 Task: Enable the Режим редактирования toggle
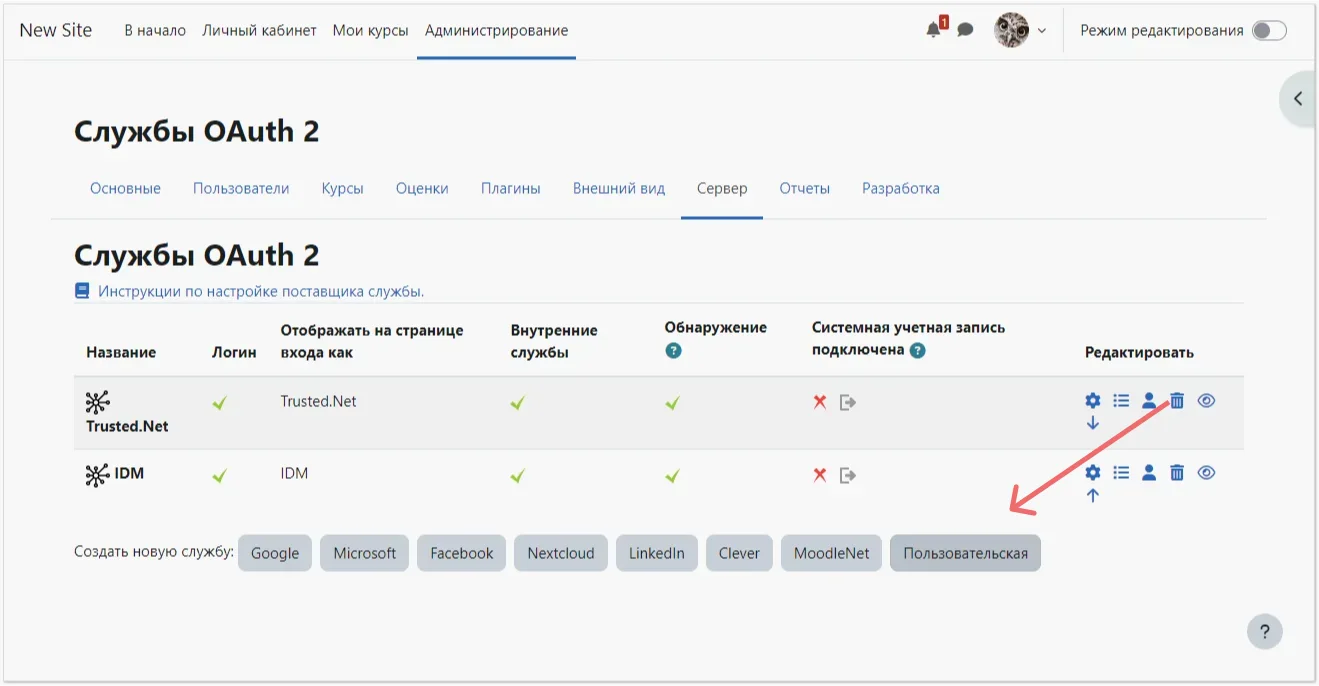point(1267,30)
